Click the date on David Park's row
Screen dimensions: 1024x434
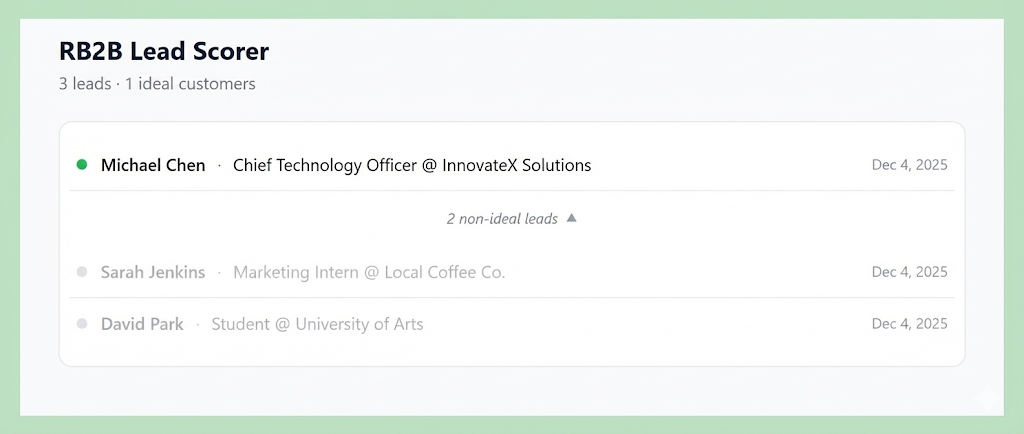(x=909, y=324)
